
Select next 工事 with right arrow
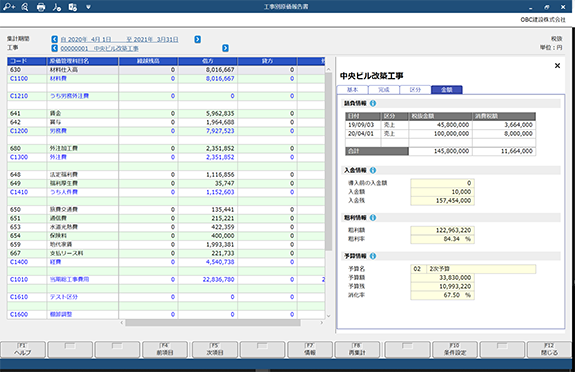click(x=225, y=48)
